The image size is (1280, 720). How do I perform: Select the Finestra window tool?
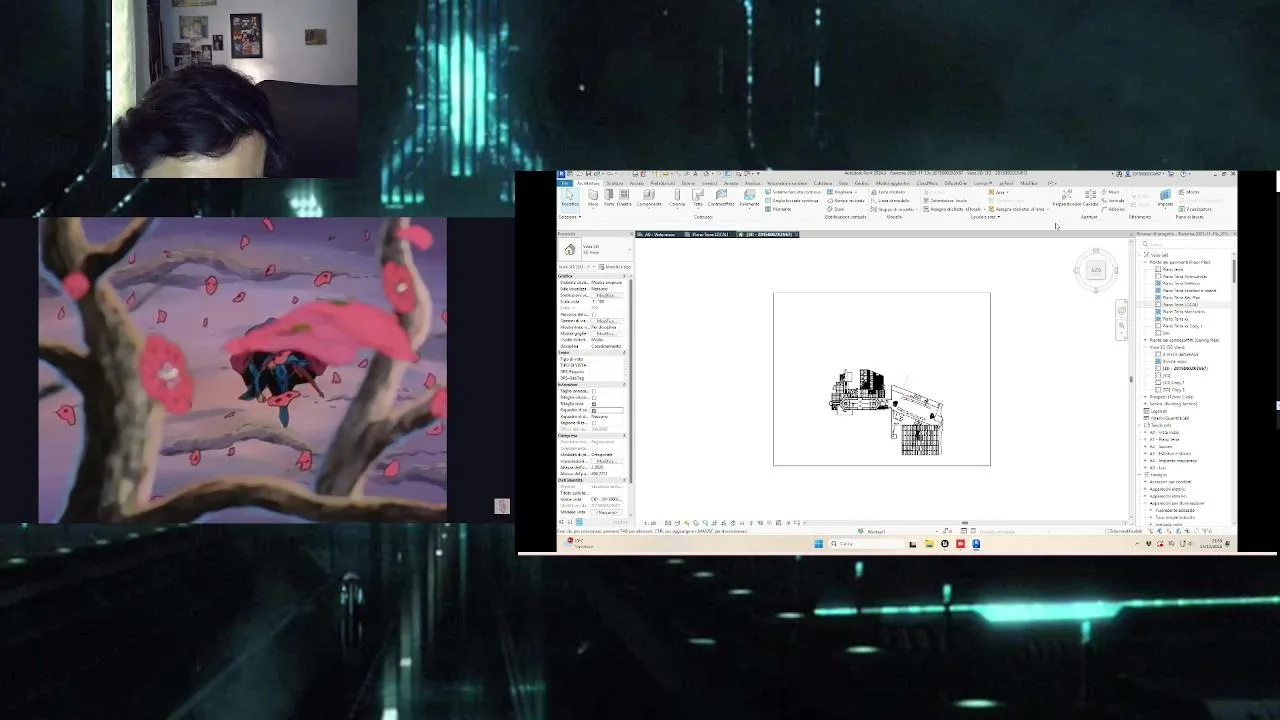point(624,197)
